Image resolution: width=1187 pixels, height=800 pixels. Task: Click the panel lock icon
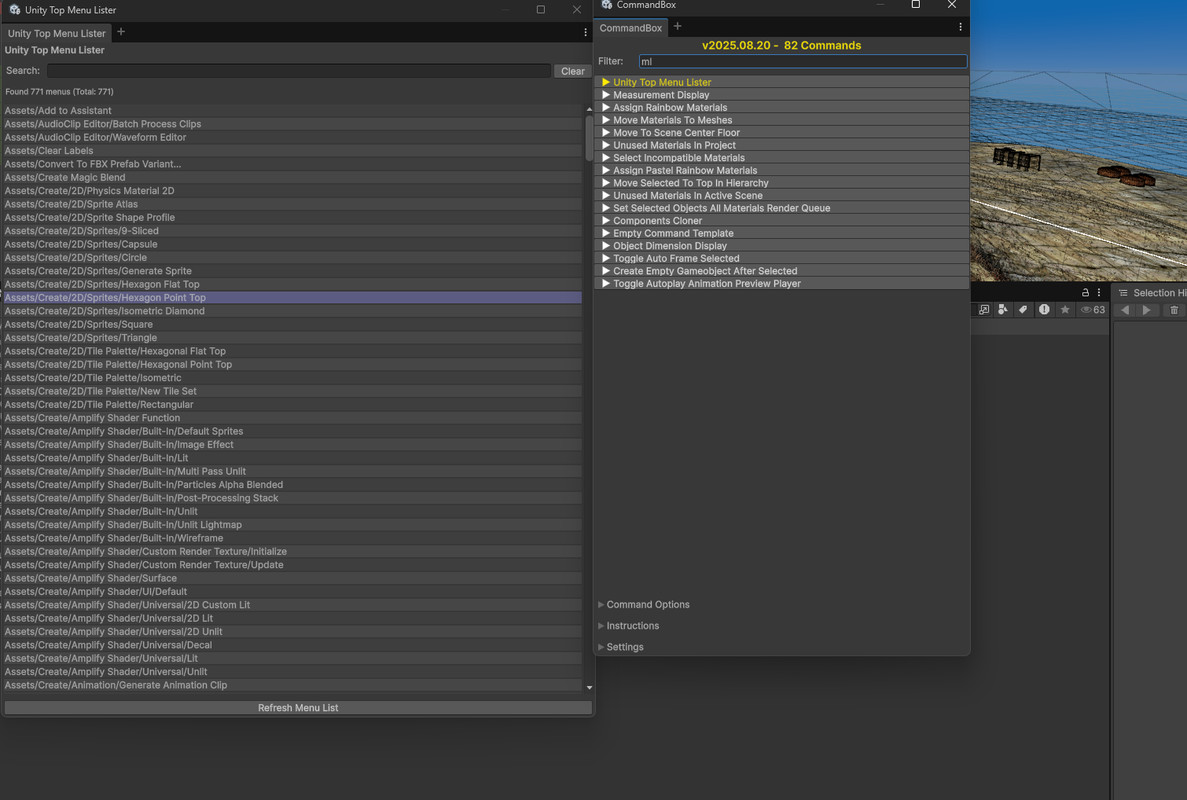point(1085,292)
